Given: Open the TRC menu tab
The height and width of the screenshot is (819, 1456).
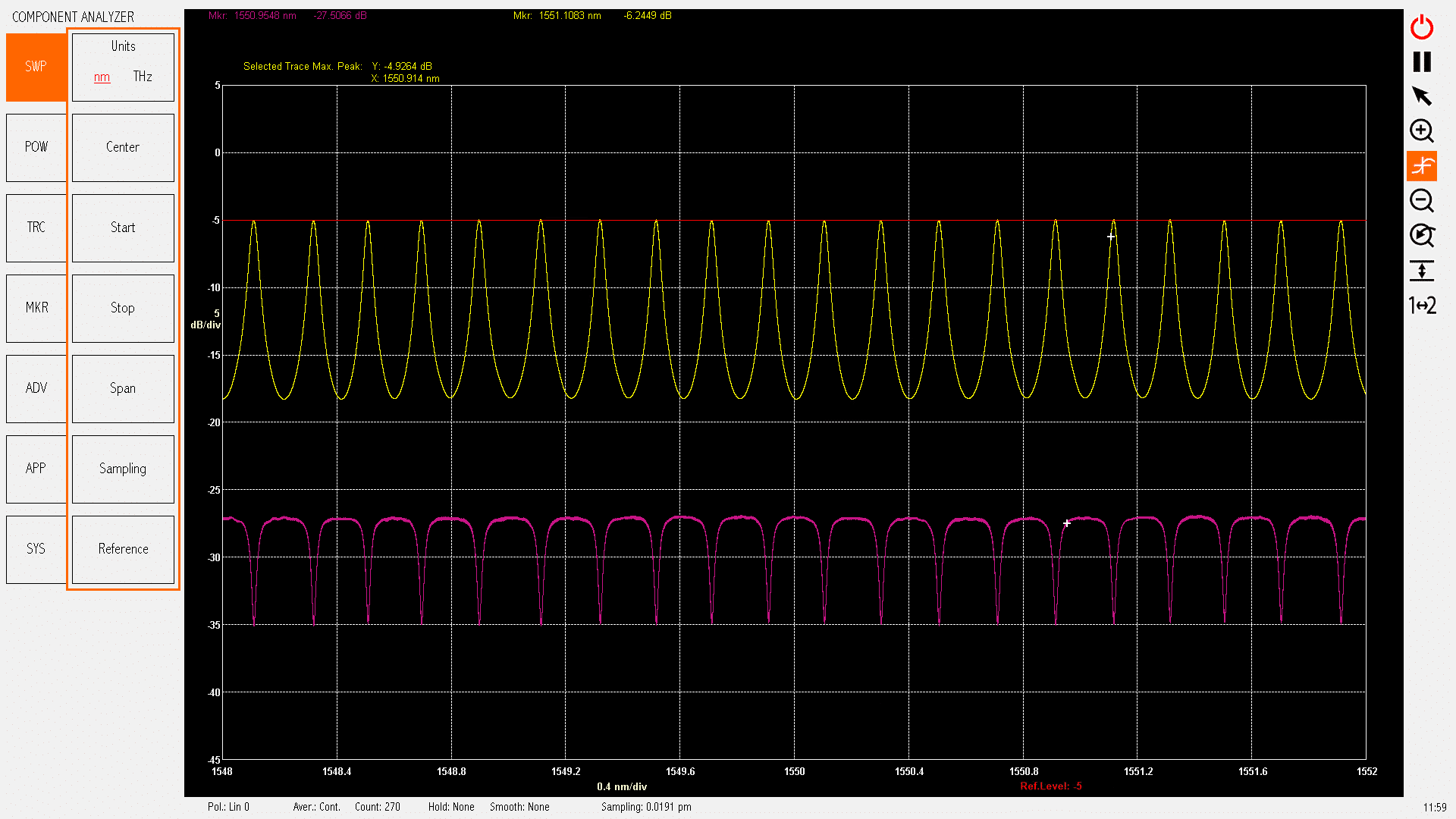Looking at the screenshot, I should tap(36, 227).
